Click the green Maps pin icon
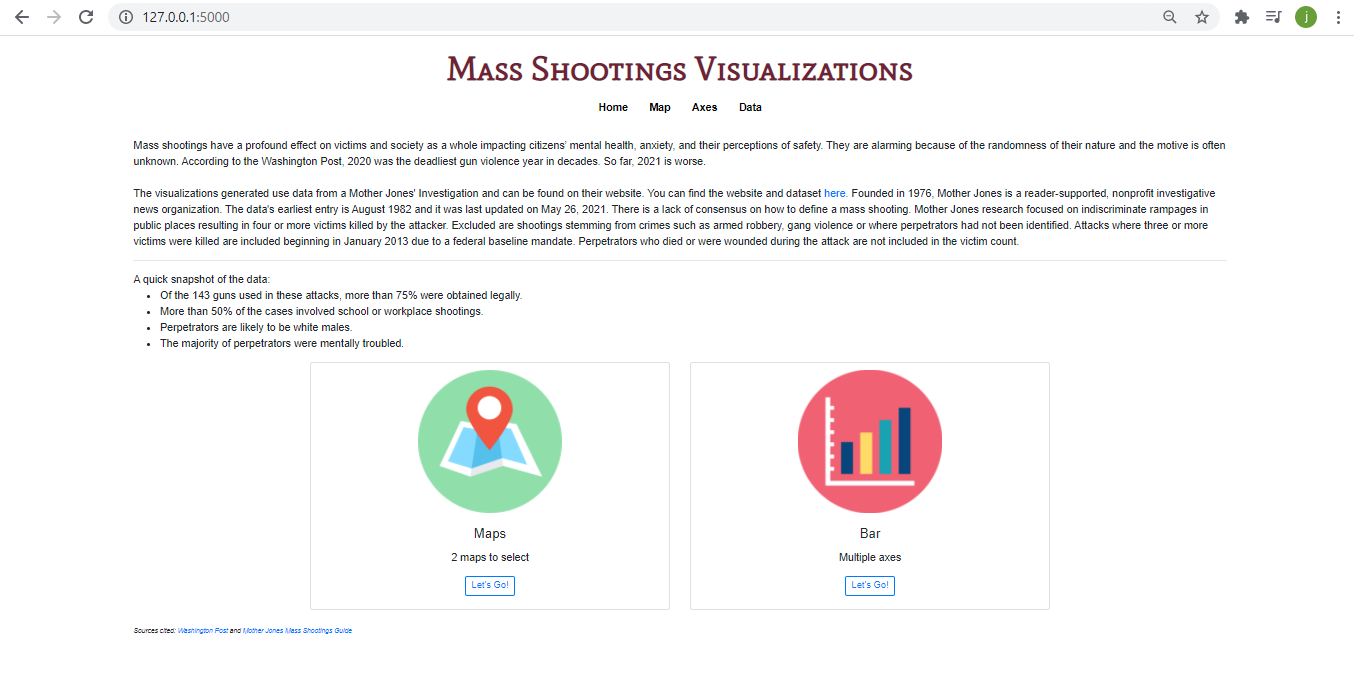Viewport: 1354px width, 690px height. pyautogui.click(x=489, y=440)
